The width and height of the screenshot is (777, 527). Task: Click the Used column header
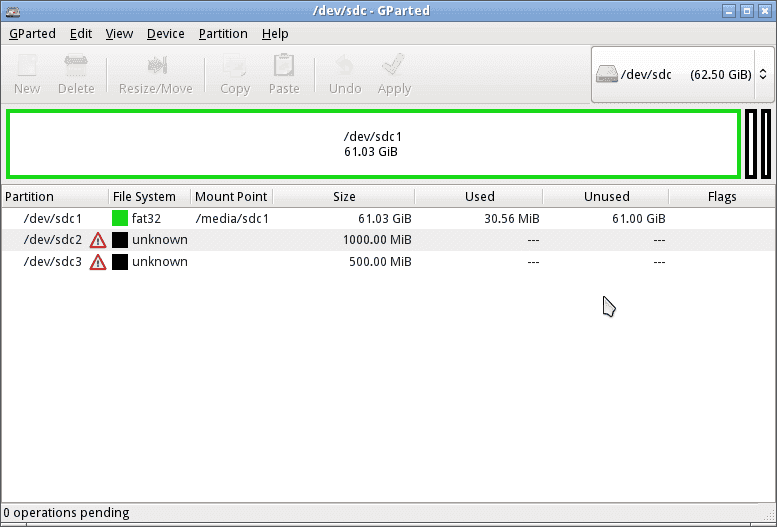point(479,197)
